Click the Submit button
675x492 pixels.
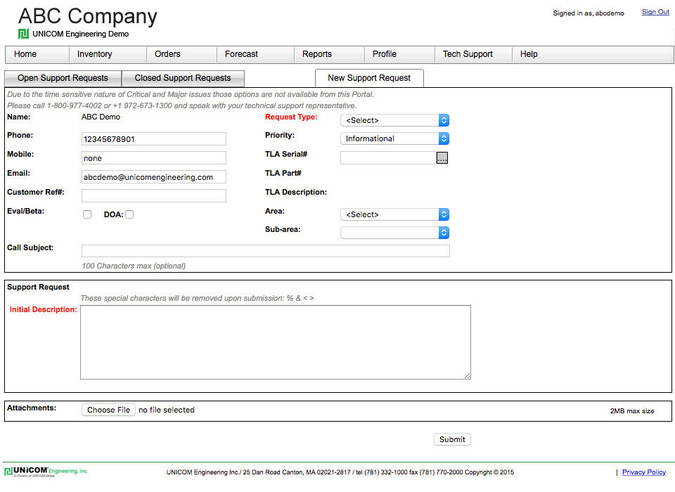(452, 439)
